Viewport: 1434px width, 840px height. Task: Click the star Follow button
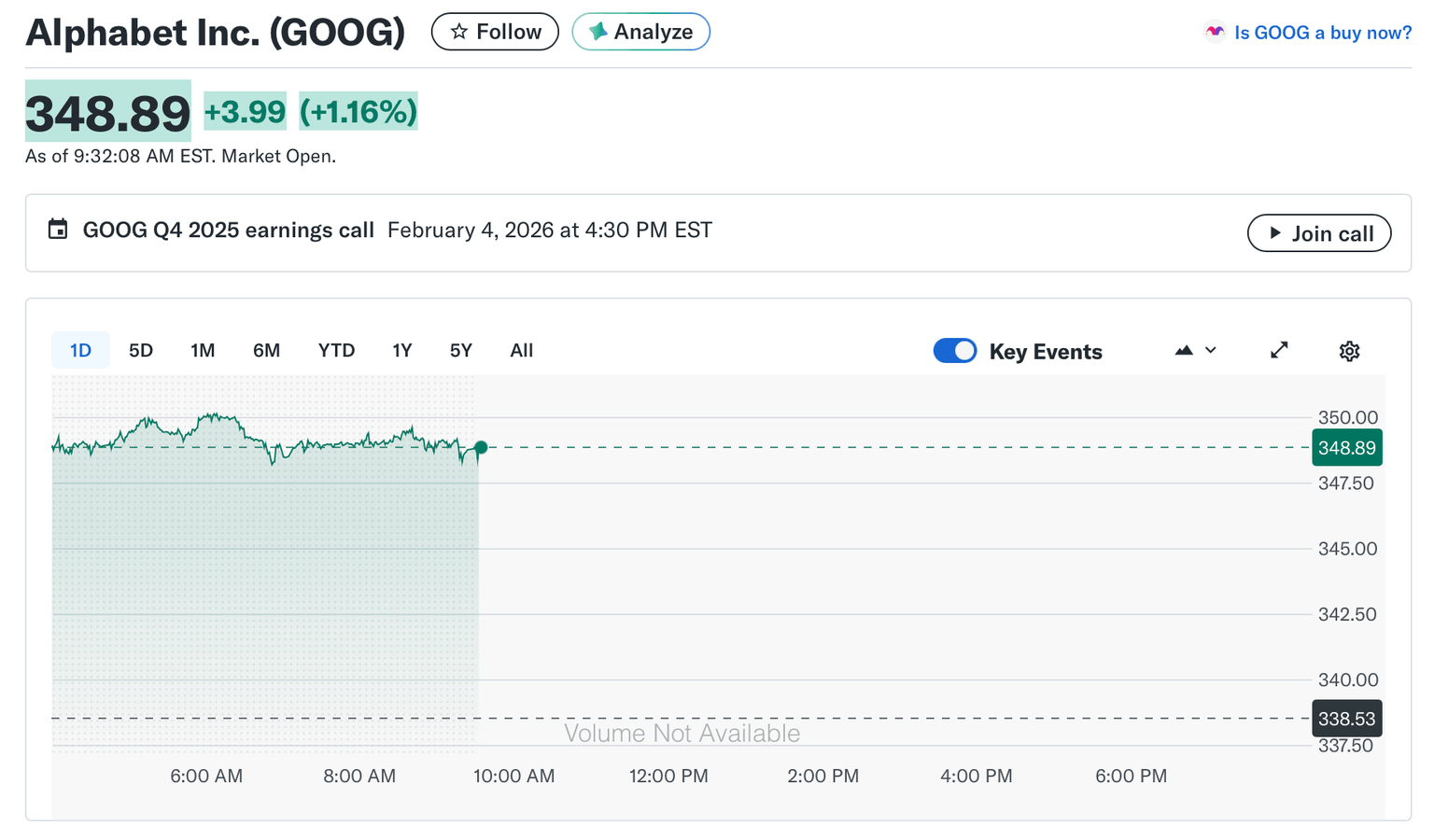(x=495, y=32)
